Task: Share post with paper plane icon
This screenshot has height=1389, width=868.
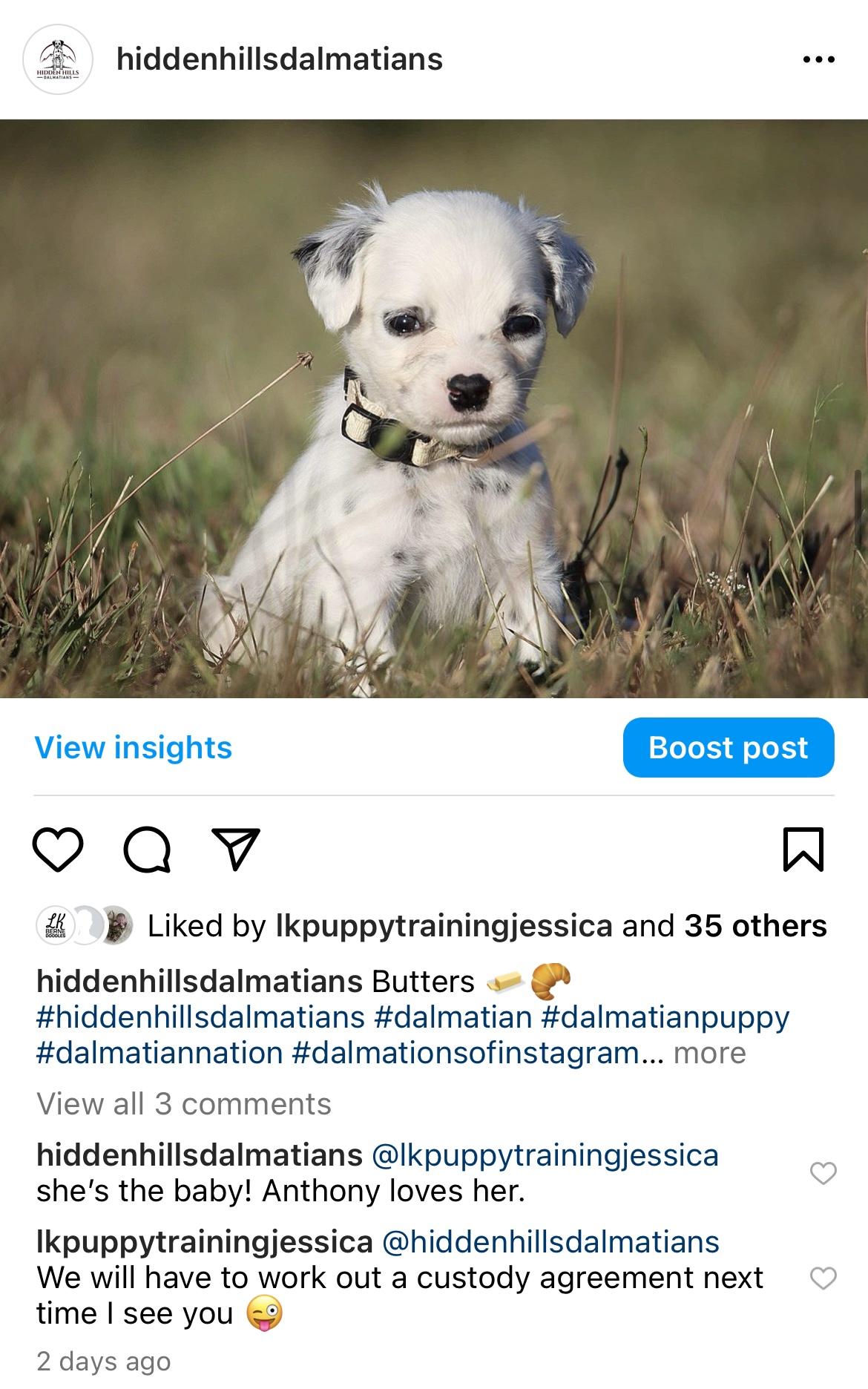Action: [236, 850]
